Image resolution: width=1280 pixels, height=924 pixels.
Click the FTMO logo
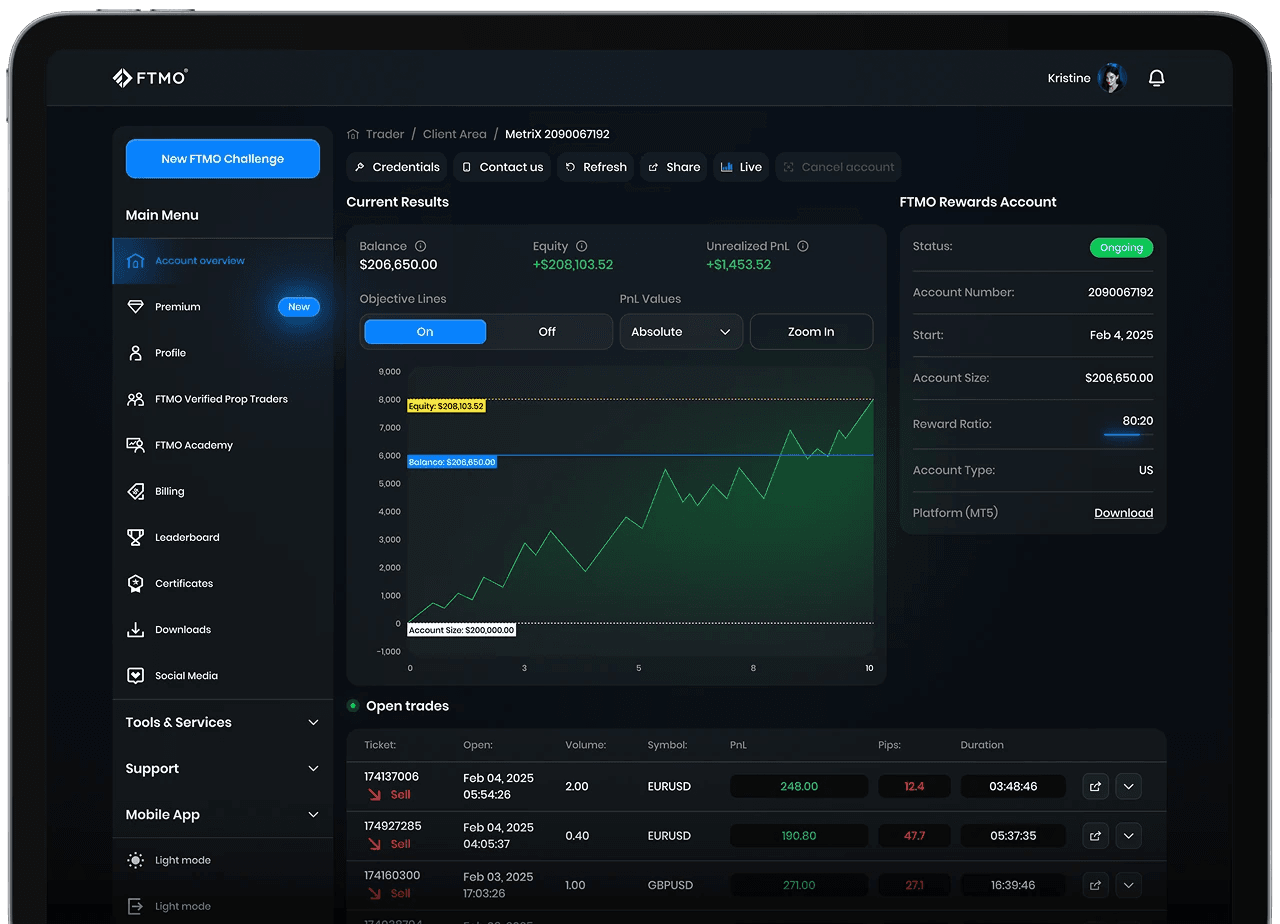pyautogui.click(x=150, y=78)
